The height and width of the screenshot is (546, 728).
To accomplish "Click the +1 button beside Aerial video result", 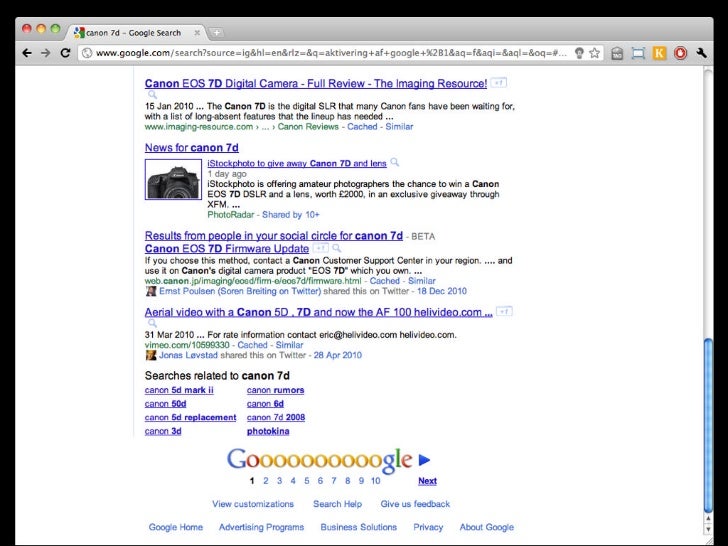I will 504,311.
